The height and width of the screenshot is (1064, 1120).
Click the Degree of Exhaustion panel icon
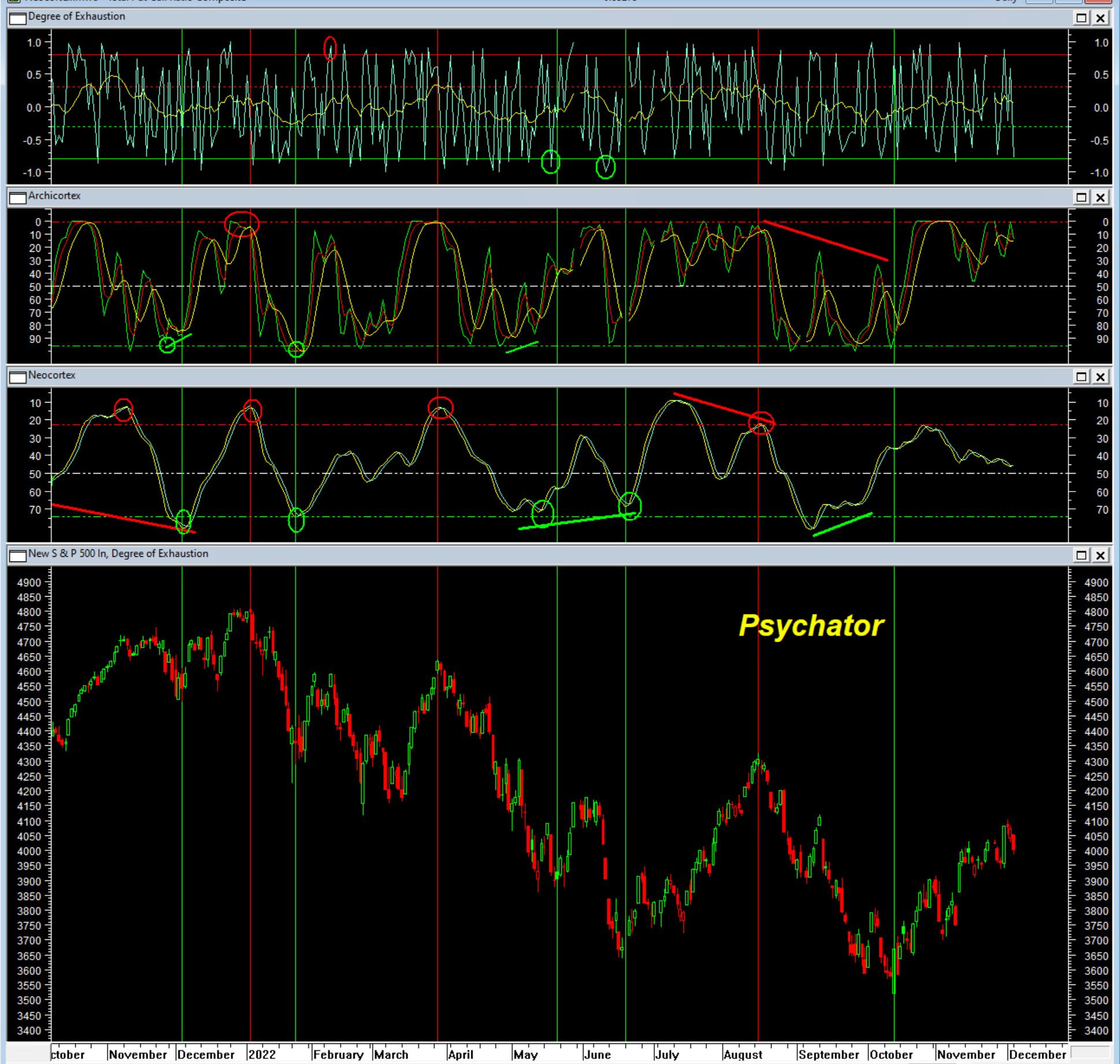[18, 18]
